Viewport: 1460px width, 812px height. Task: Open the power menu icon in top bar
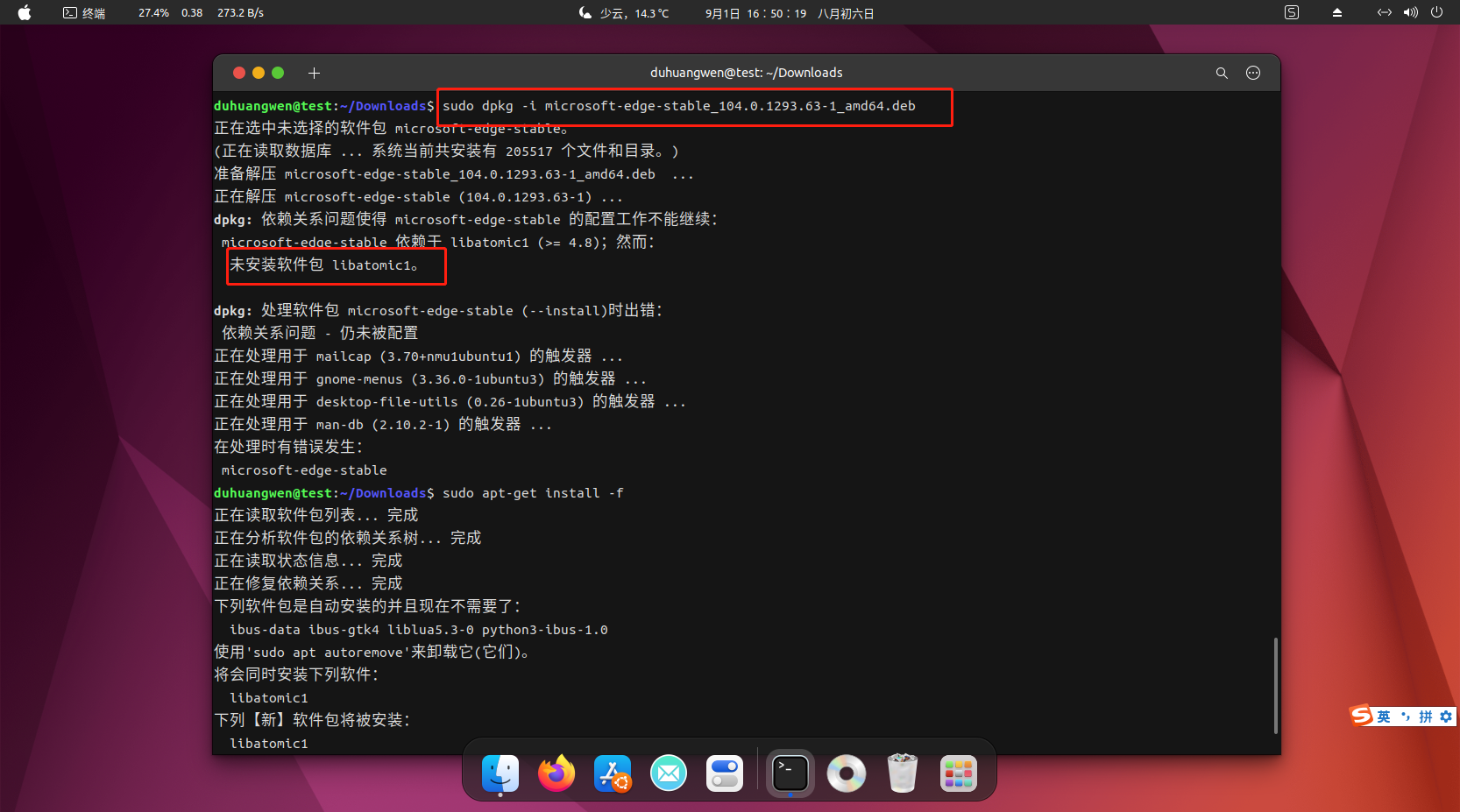tap(1436, 12)
